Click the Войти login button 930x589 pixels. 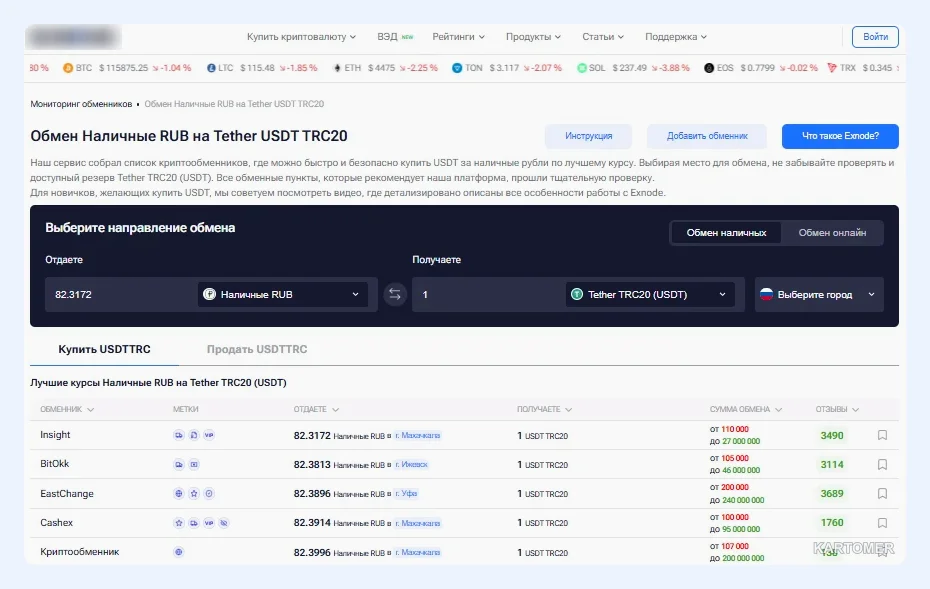(875, 37)
